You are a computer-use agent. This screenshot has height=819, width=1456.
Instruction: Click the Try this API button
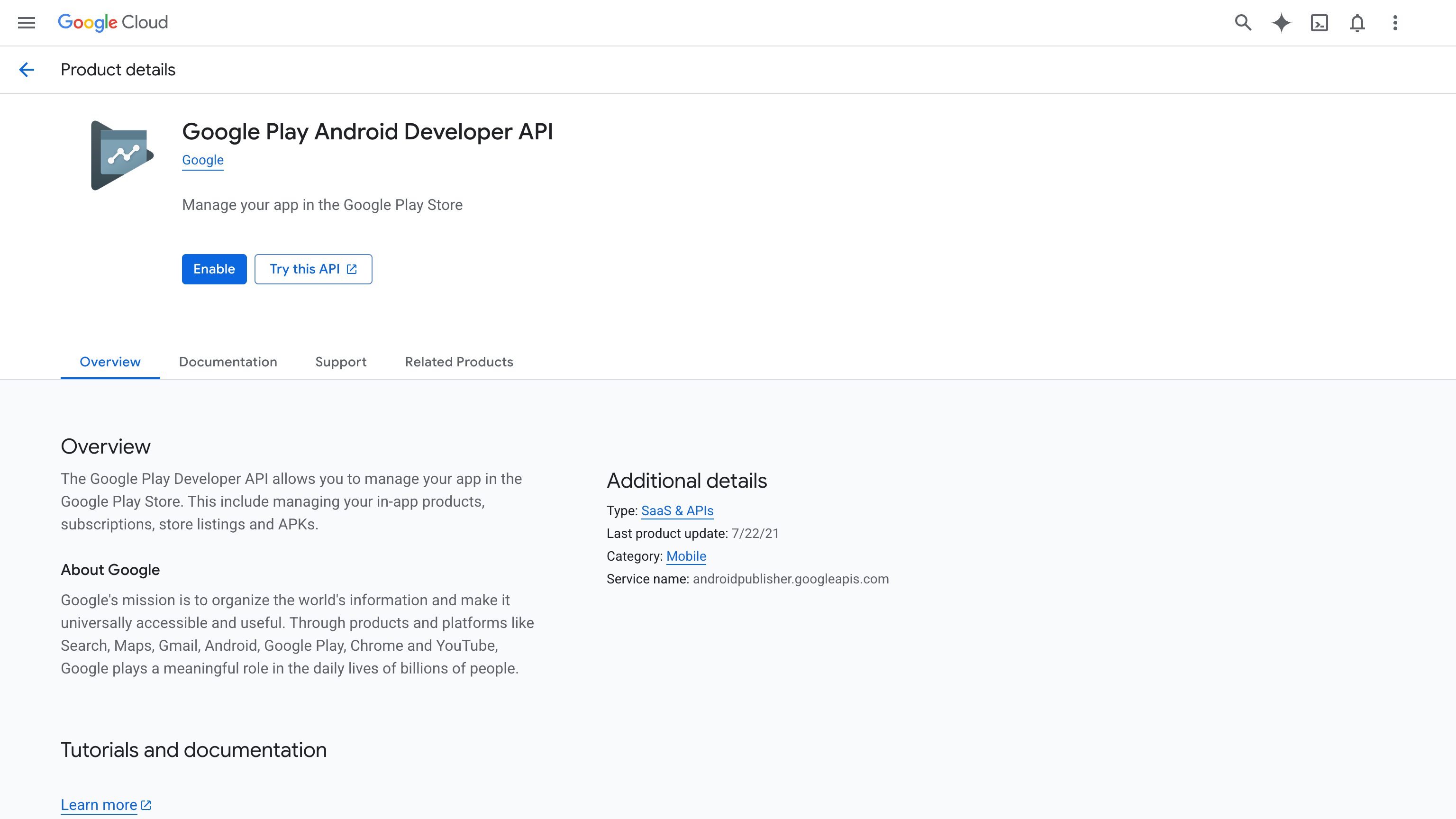coord(313,269)
